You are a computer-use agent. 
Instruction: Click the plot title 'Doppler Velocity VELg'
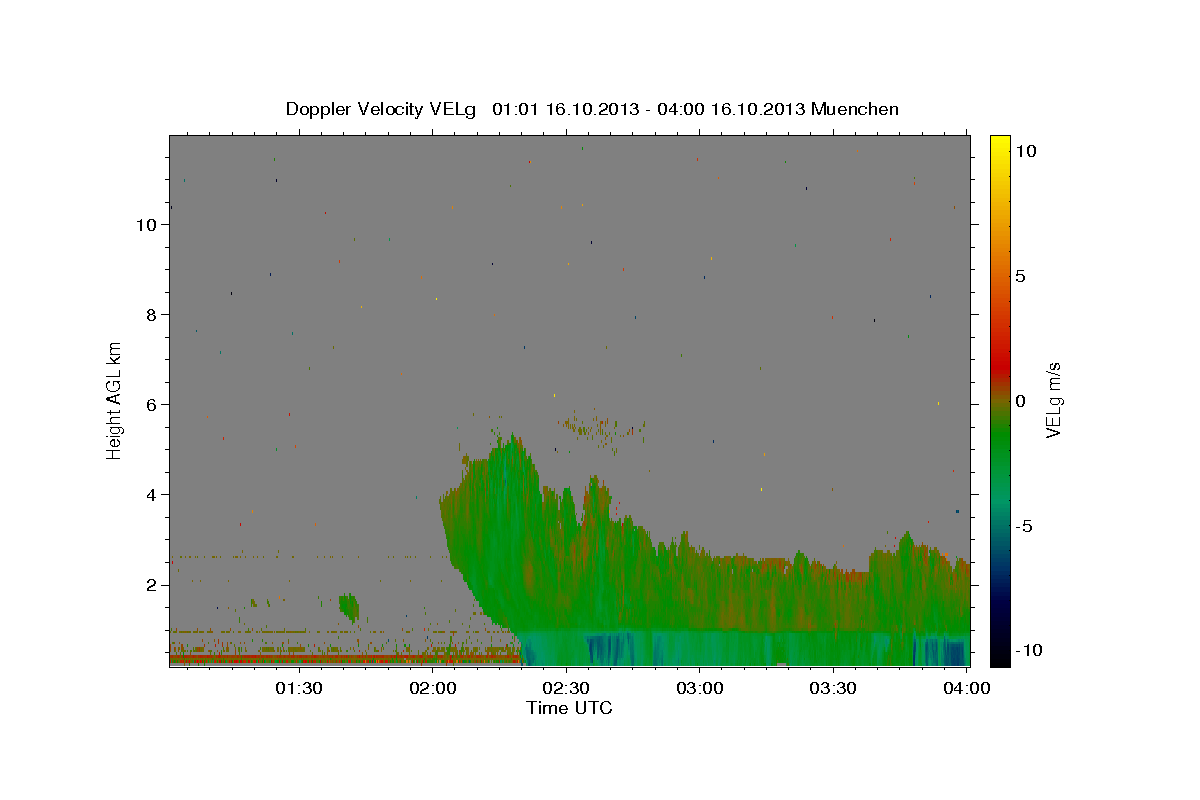click(382, 109)
